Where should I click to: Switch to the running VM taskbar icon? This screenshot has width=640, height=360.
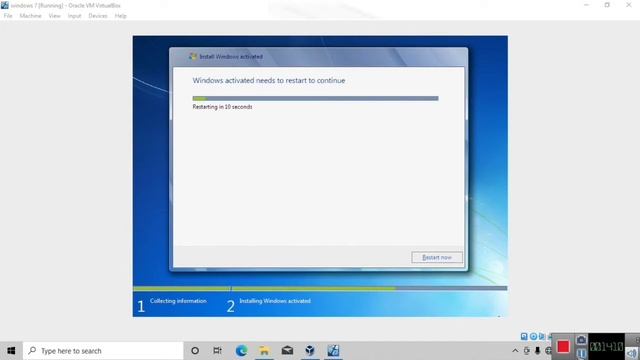(333, 351)
